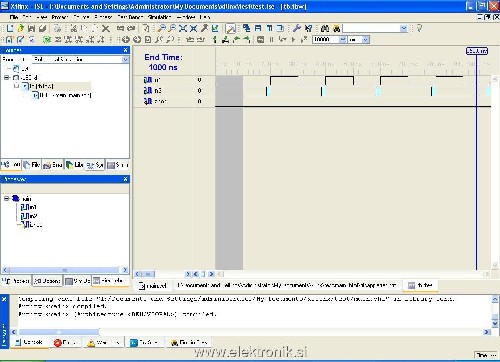Click the lightbulb tips icon
Viewport: 500px width, 362px height.
[419, 28]
